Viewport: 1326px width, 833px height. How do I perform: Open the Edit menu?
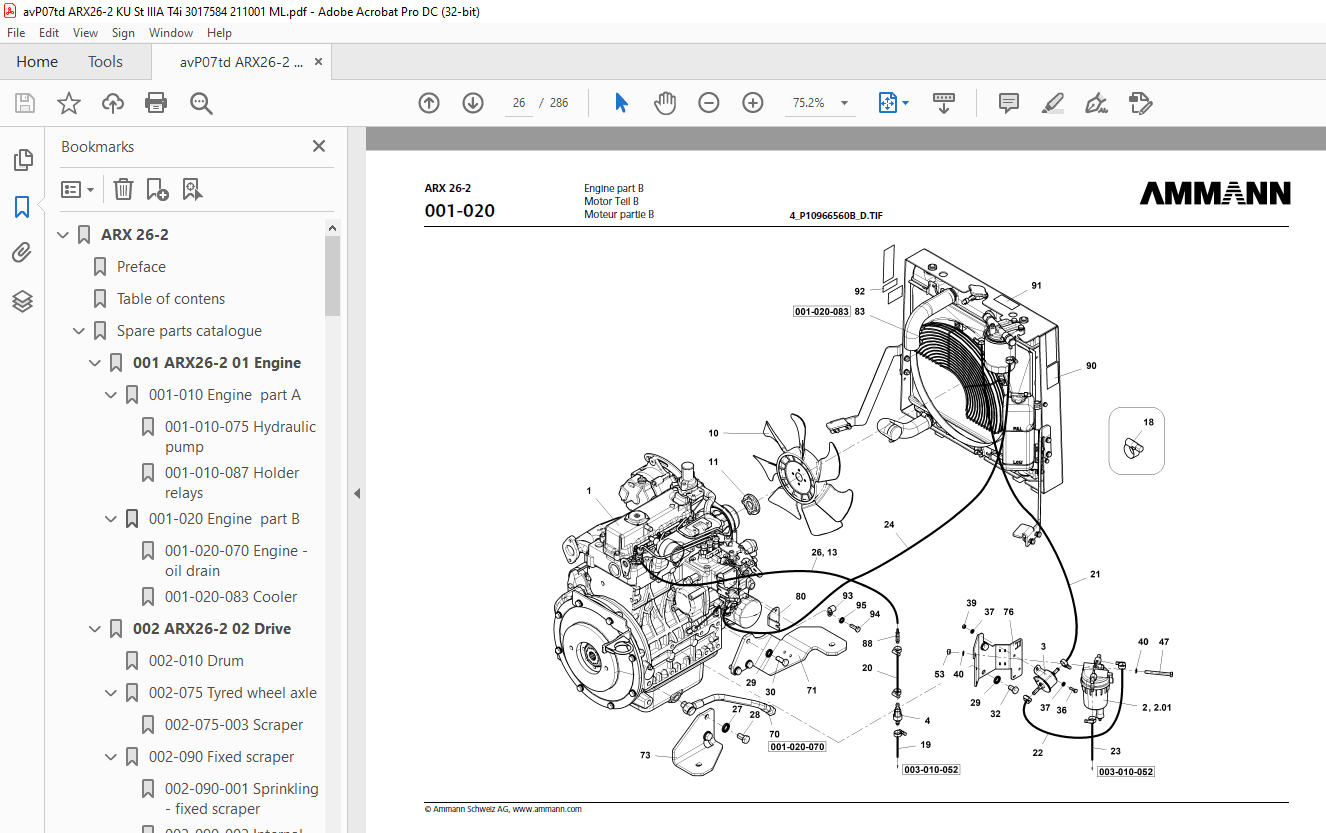point(49,32)
